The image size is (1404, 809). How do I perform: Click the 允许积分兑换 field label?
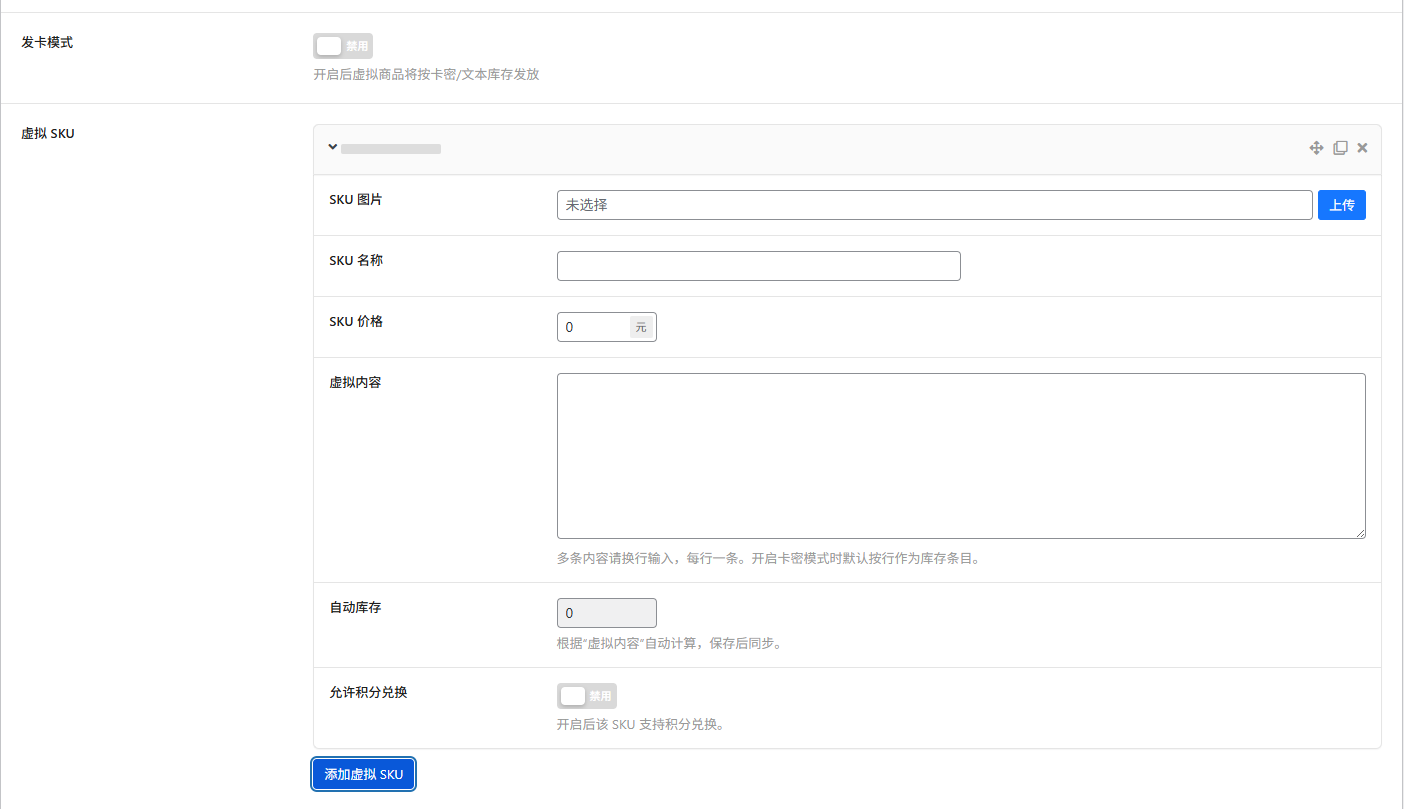[368, 692]
